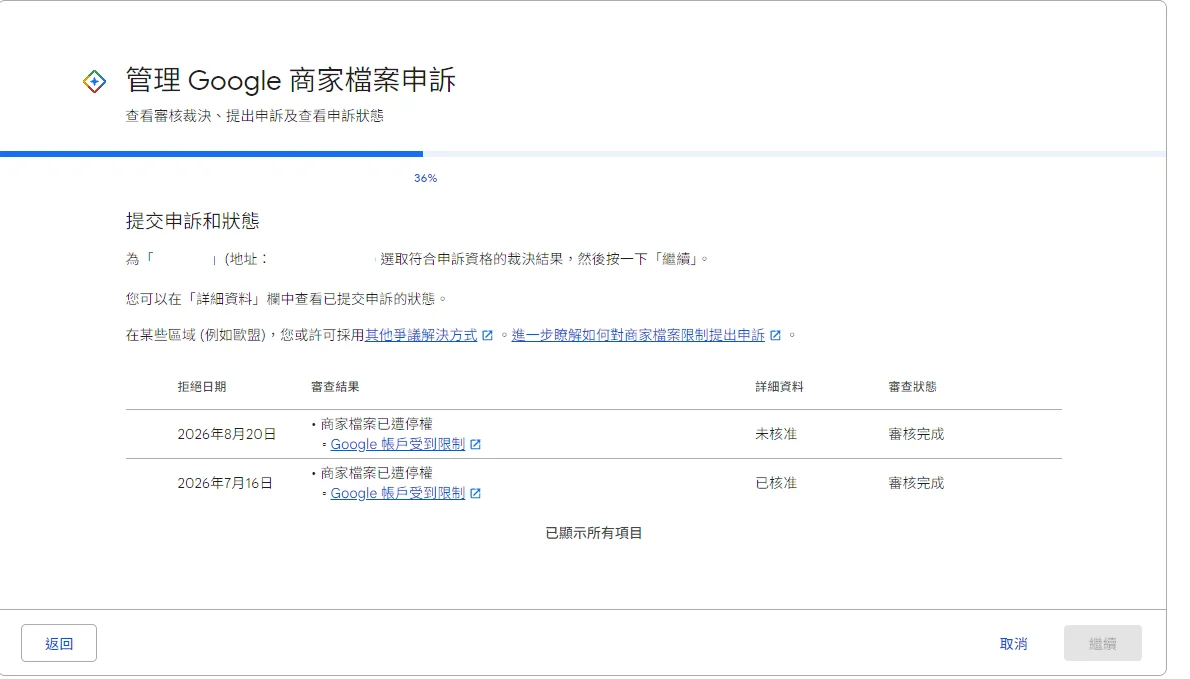Image resolution: width=1190 pixels, height=679 pixels.
Task: Click the blue progress bar
Action: [x=211, y=154]
